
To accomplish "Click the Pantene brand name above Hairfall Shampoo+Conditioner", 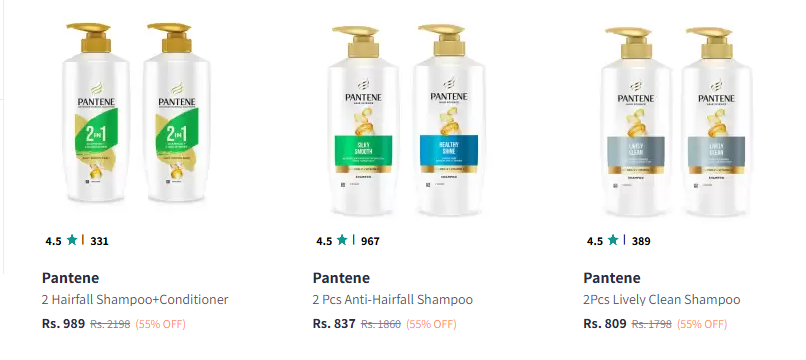I will (x=70, y=278).
